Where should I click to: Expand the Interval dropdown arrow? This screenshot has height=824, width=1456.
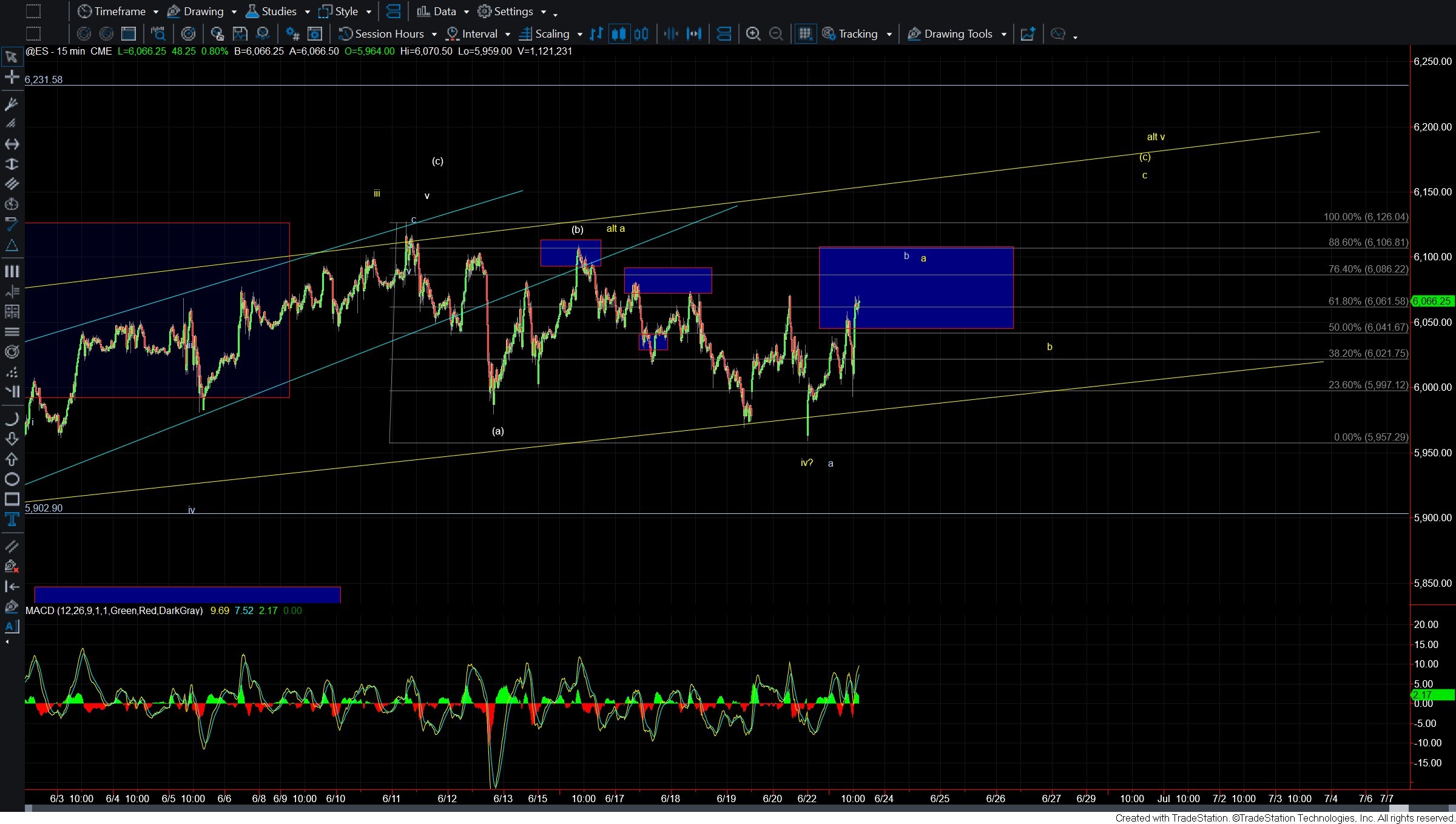click(x=507, y=35)
